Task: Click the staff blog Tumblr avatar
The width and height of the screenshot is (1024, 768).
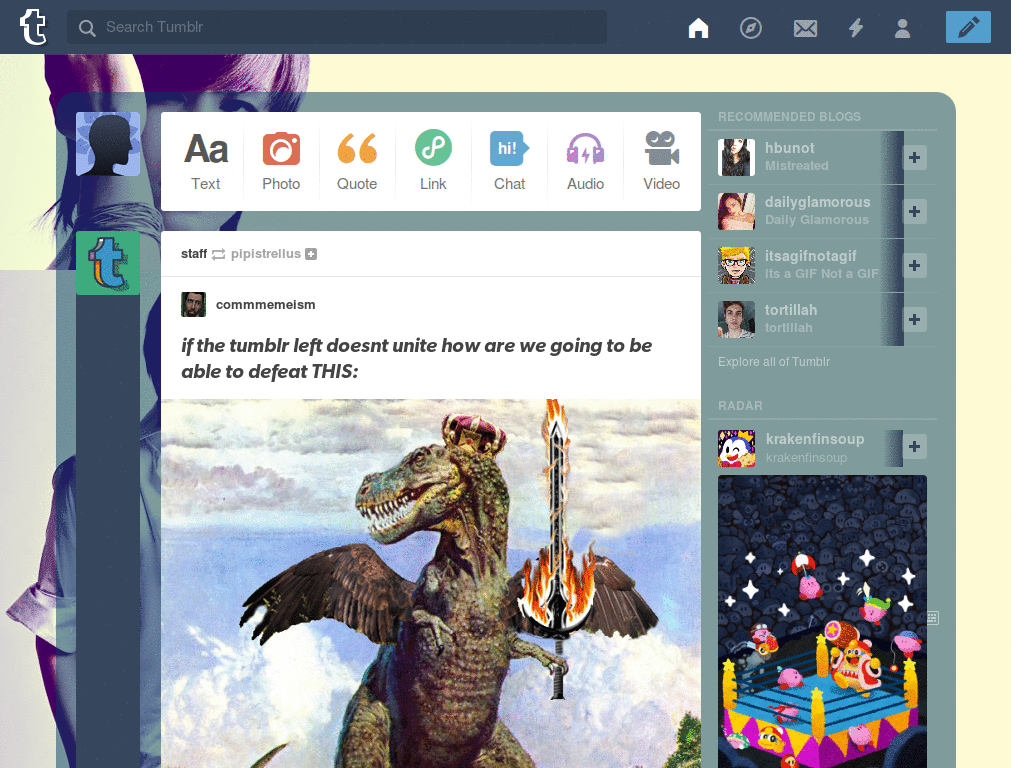Action: (x=108, y=263)
